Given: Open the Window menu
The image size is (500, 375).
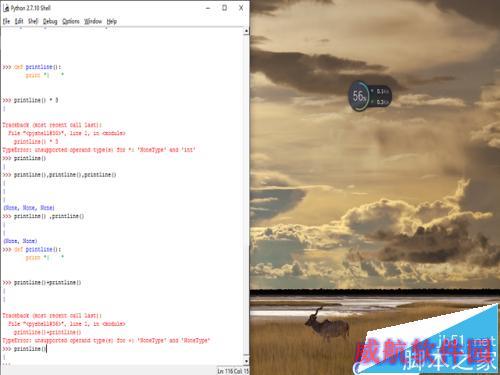Looking at the screenshot, I should 93,21.
